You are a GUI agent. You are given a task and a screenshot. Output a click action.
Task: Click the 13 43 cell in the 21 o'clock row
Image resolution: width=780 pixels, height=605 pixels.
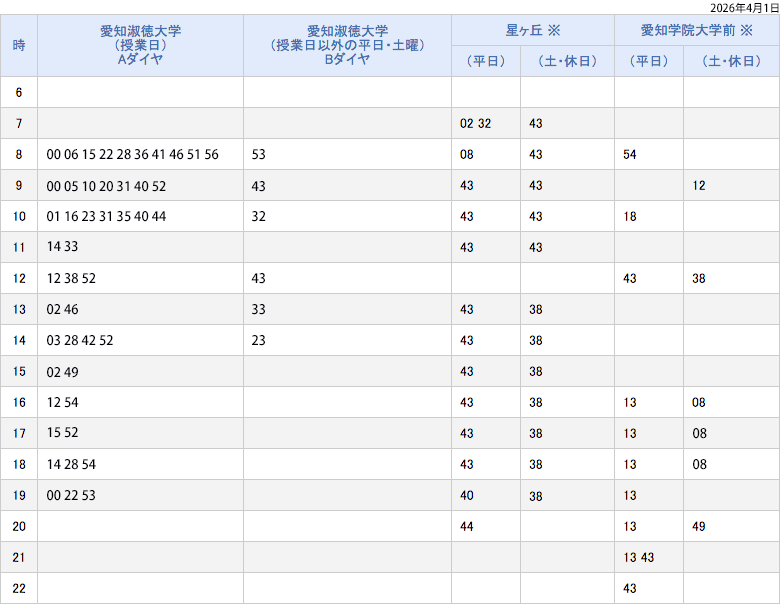pos(638,558)
